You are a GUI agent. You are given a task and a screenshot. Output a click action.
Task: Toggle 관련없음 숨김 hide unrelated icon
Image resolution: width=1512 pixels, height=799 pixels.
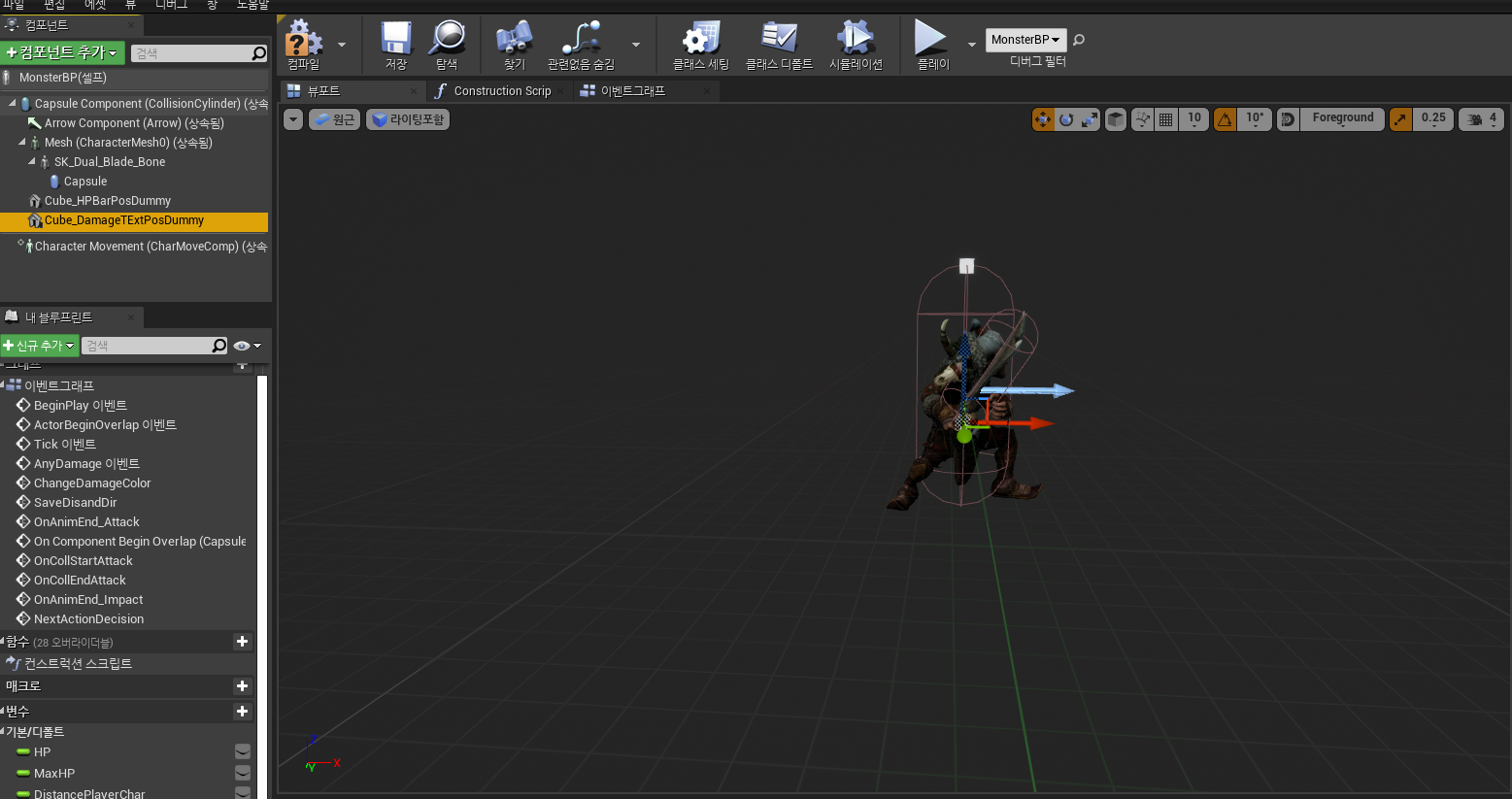point(581,45)
